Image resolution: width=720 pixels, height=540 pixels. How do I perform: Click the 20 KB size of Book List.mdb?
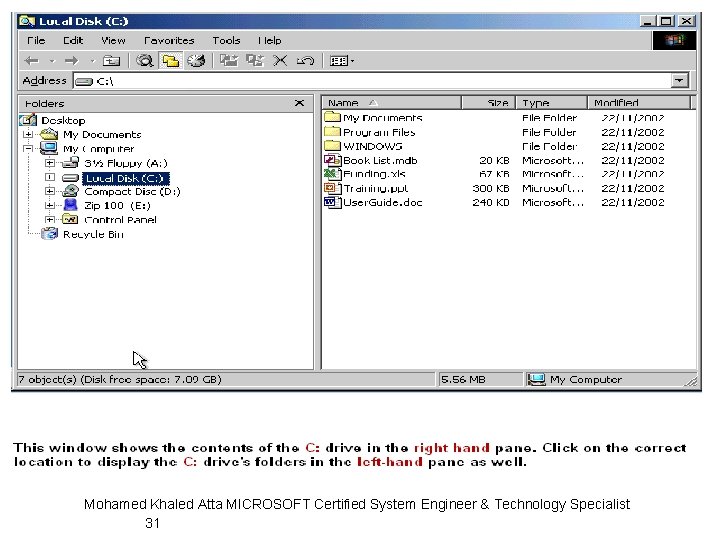pos(494,160)
